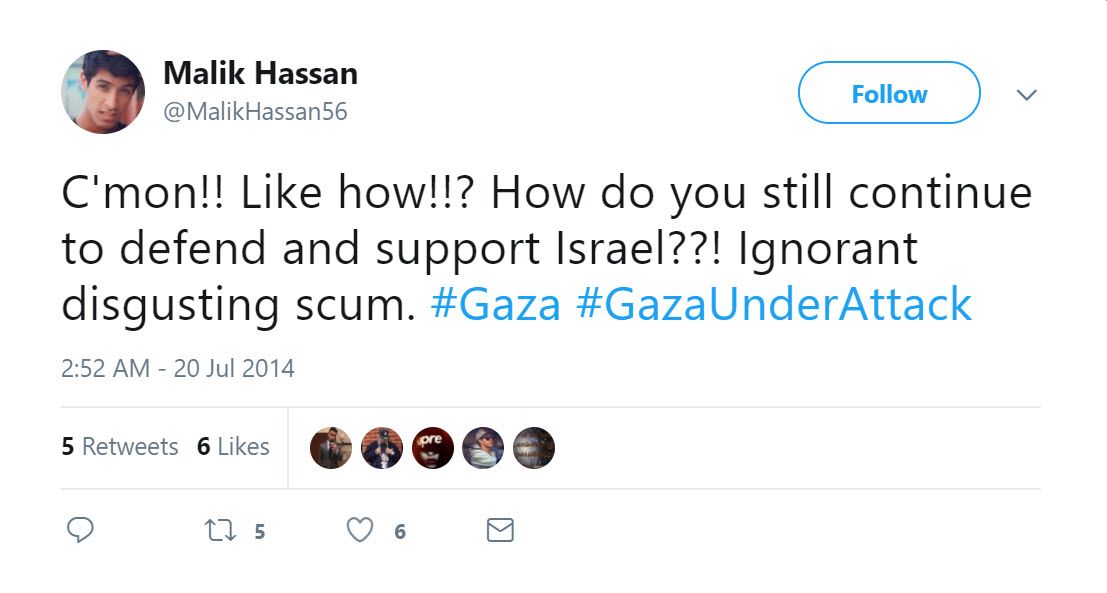The image size is (1107, 593).
Task: Click the reply speech bubble icon
Action: click(80, 530)
